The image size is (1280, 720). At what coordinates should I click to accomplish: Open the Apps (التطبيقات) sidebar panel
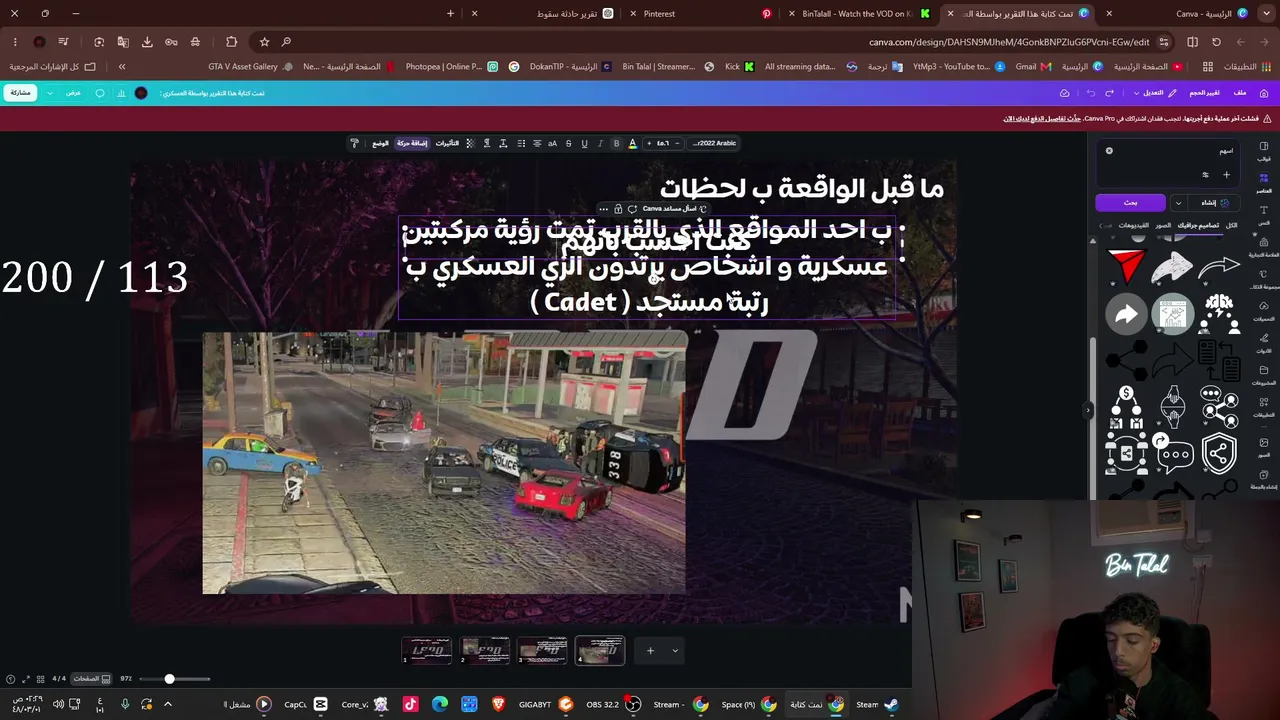tap(1264, 406)
